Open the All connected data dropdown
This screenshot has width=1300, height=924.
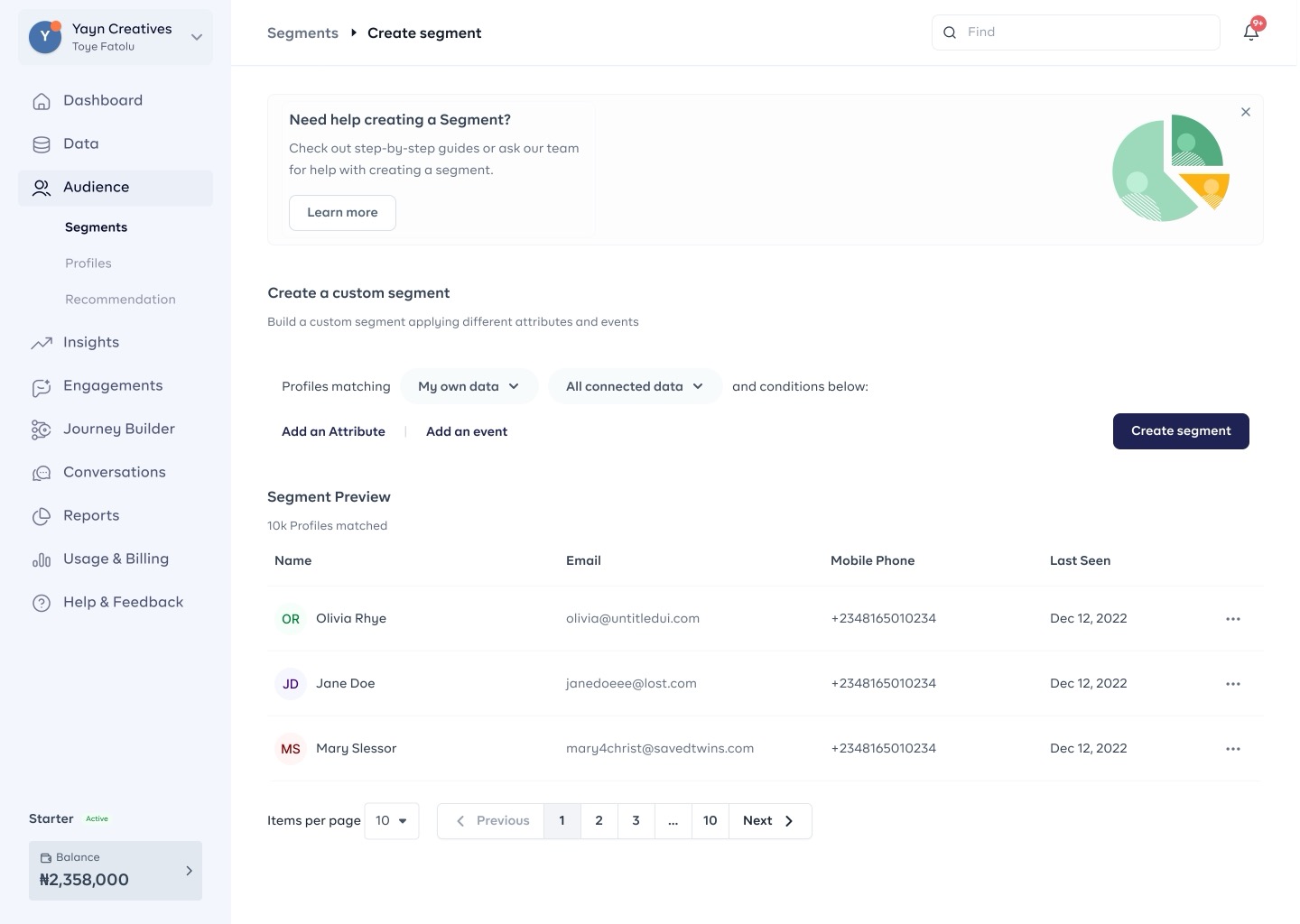point(635,386)
